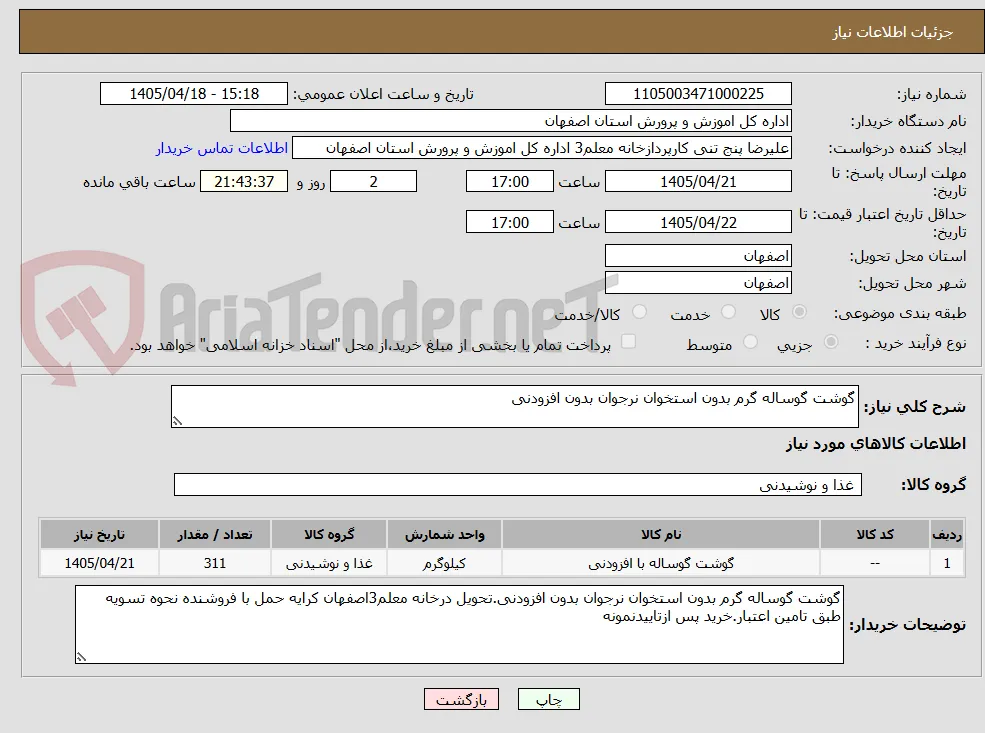Click the بازگشت (back) button

point(461,700)
